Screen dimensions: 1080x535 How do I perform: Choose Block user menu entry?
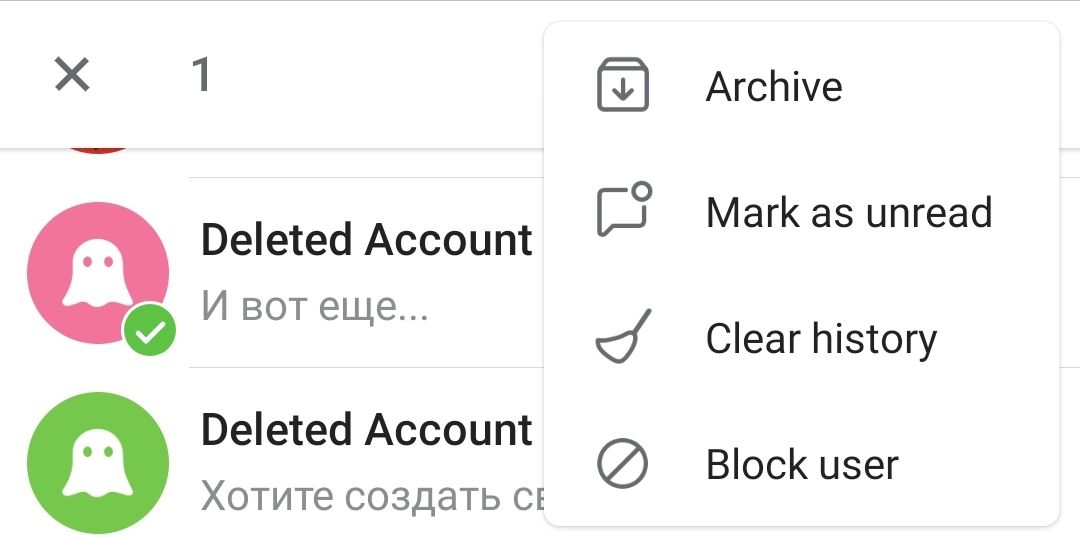pos(801,464)
